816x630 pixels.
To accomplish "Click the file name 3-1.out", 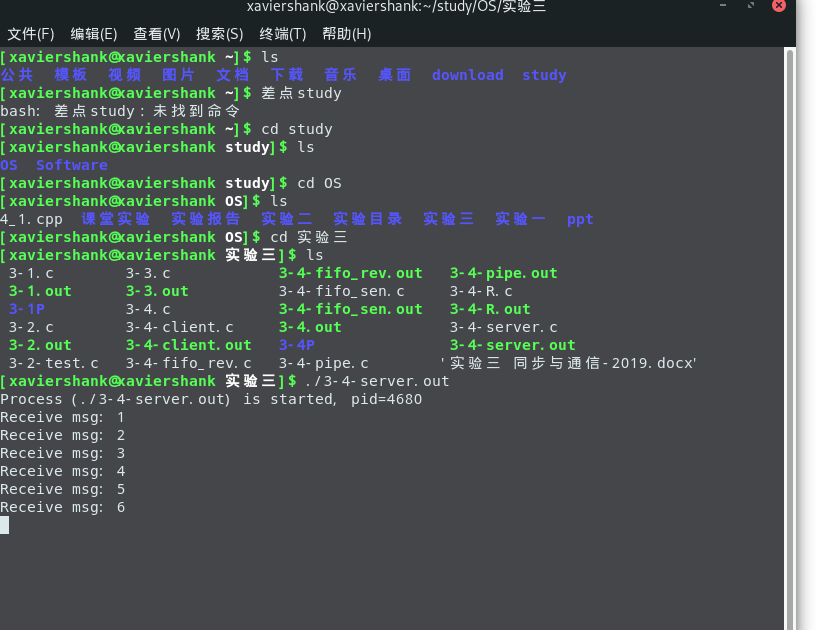I will pos(40,291).
